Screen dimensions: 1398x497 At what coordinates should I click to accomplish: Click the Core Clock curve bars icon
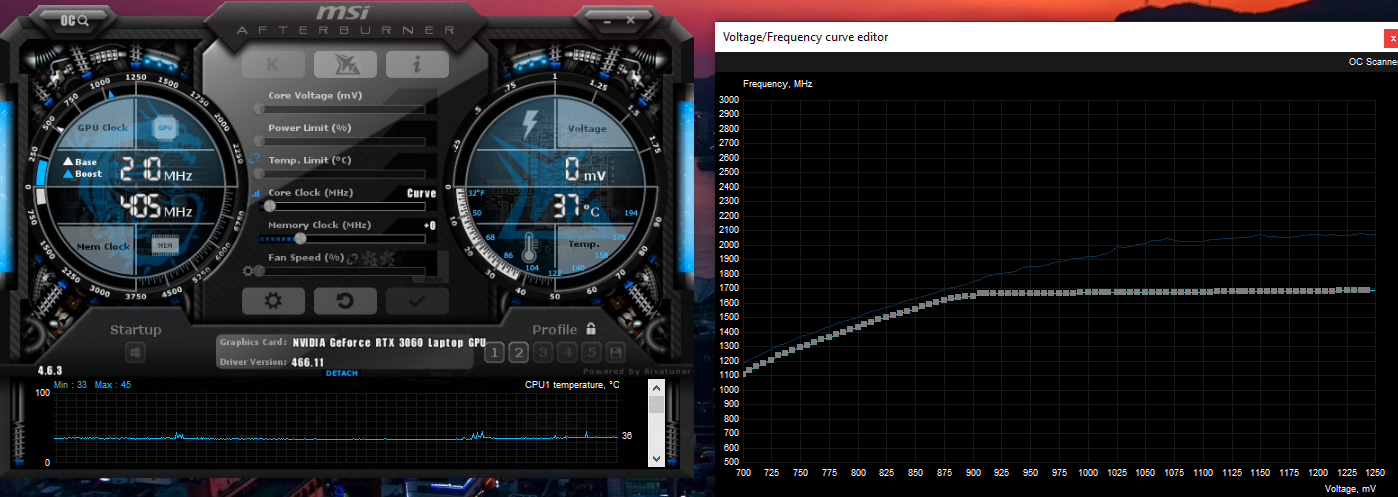(x=257, y=193)
